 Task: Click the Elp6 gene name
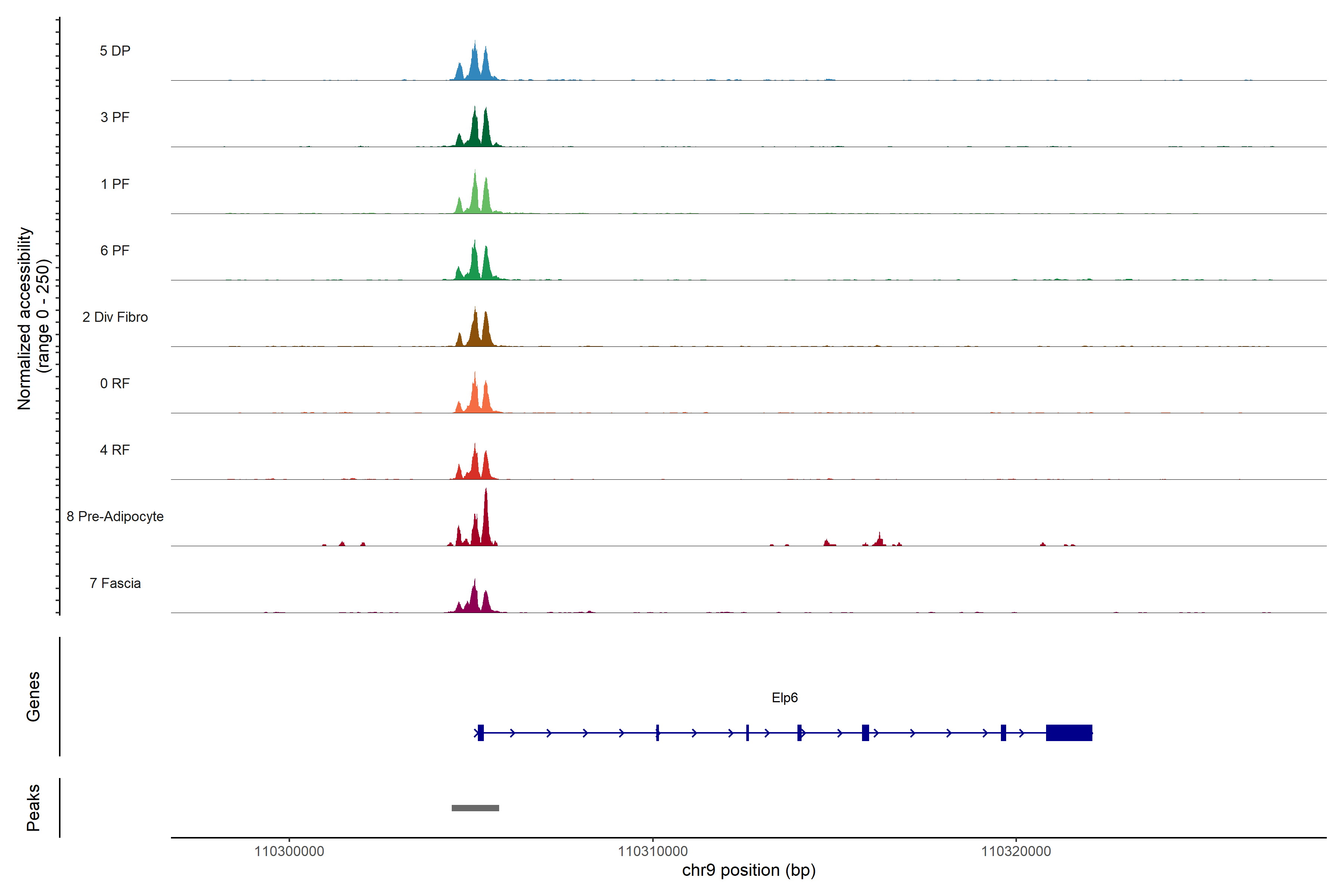tap(785, 698)
